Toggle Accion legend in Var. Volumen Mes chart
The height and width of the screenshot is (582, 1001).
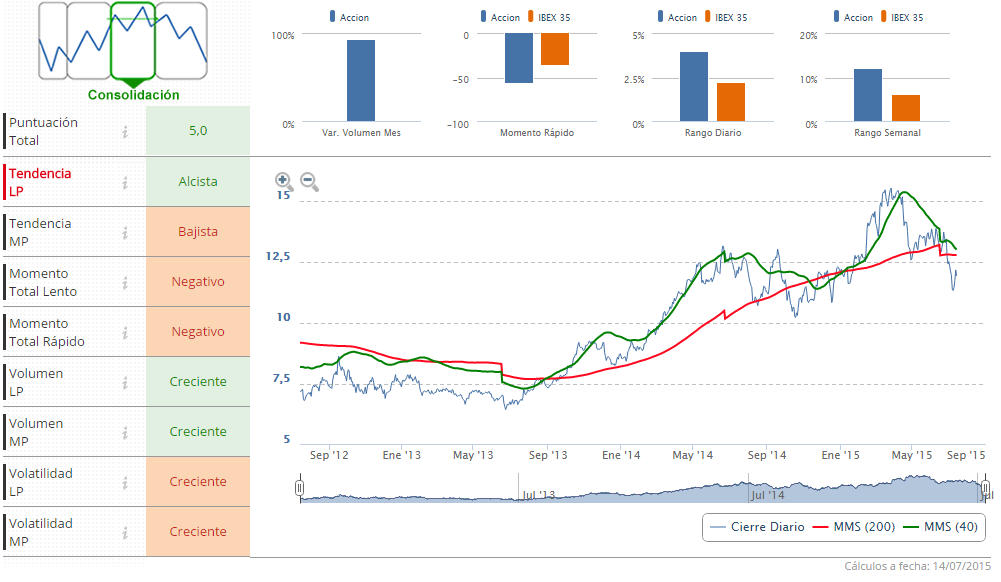click(x=349, y=17)
